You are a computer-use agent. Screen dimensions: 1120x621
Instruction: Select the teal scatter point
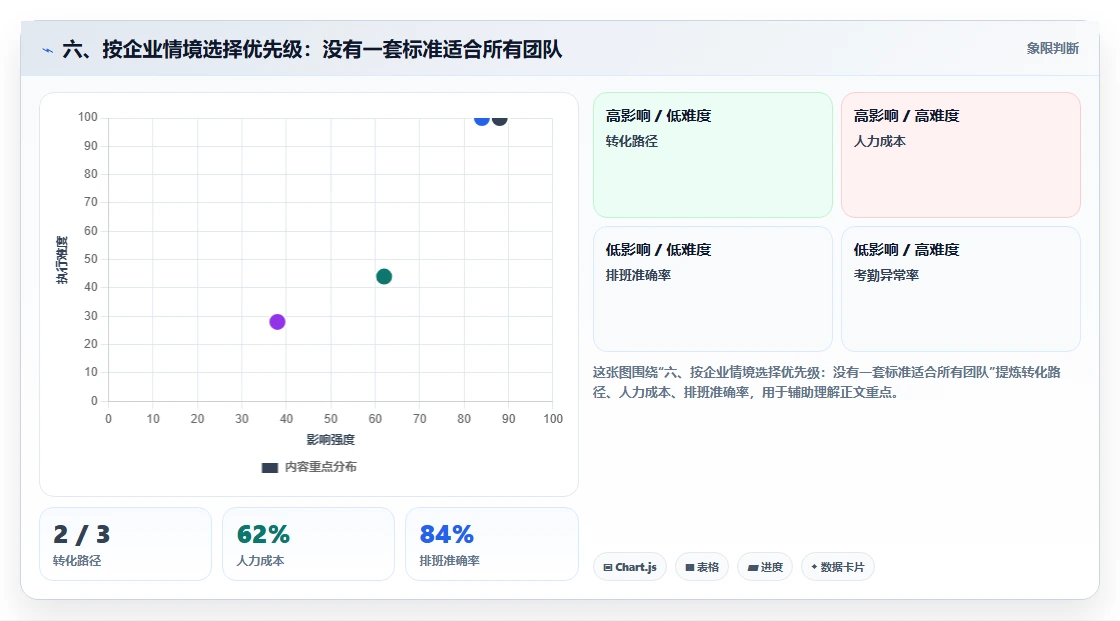(x=384, y=277)
